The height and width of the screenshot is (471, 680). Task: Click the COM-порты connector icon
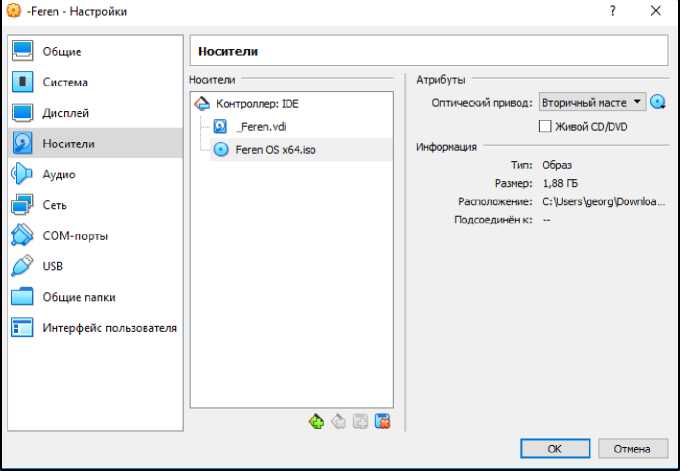[x=22, y=236]
